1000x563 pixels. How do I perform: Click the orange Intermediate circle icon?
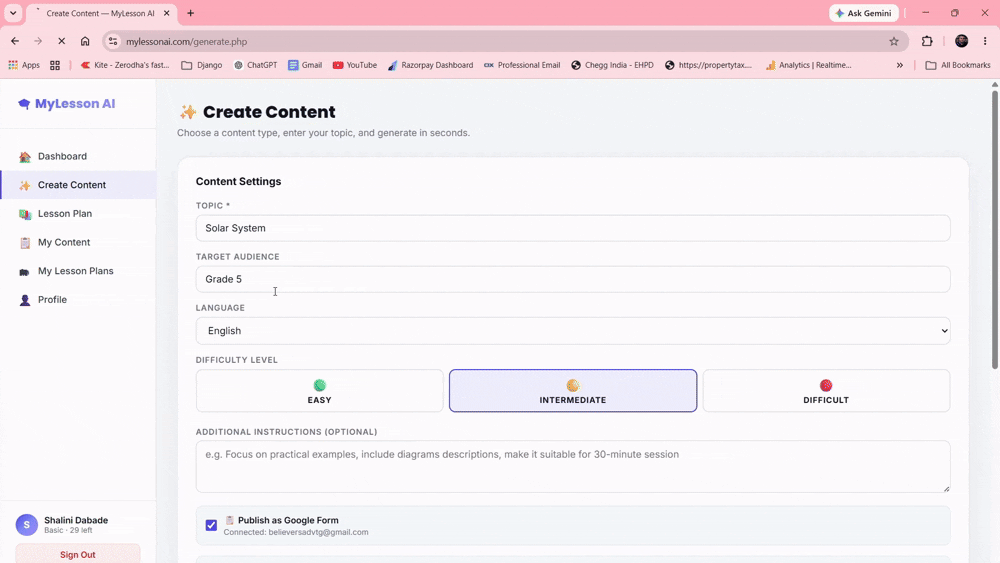573,385
